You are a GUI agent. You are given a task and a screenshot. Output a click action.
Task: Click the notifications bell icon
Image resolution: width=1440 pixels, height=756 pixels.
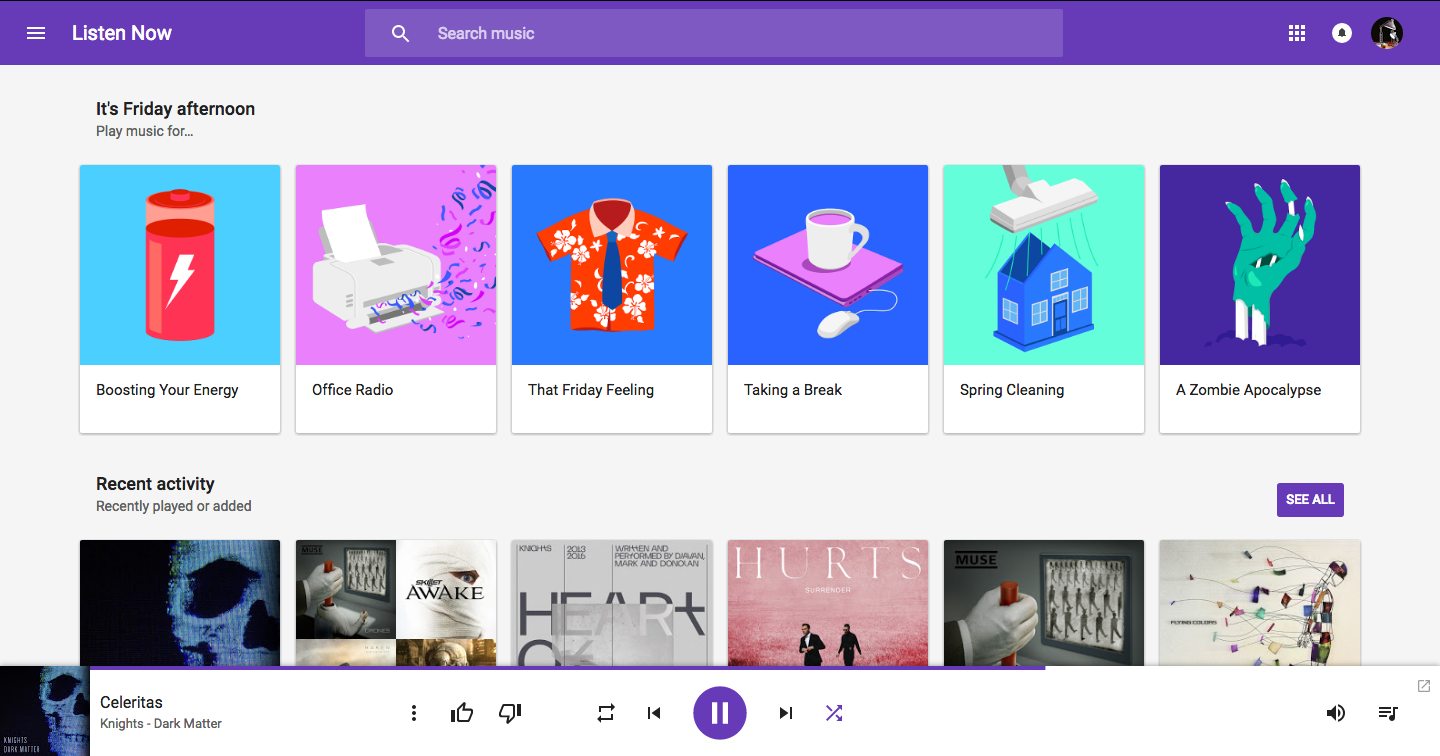tap(1342, 33)
